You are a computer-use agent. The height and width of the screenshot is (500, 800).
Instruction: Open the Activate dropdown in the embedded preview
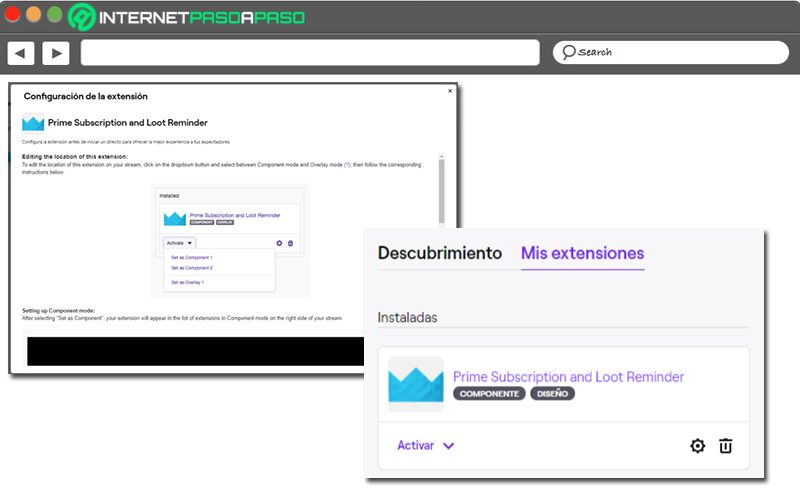tap(179, 243)
